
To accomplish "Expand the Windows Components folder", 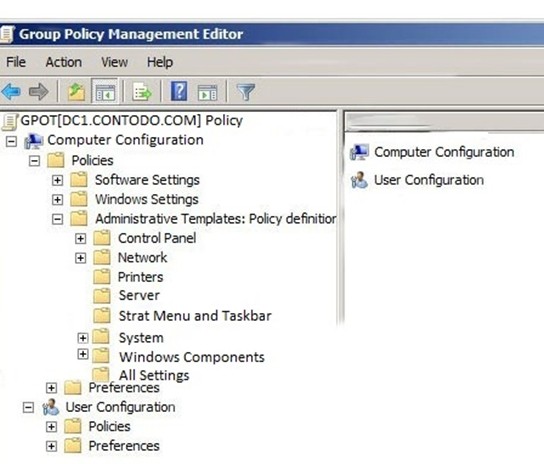I will click(83, 354).
